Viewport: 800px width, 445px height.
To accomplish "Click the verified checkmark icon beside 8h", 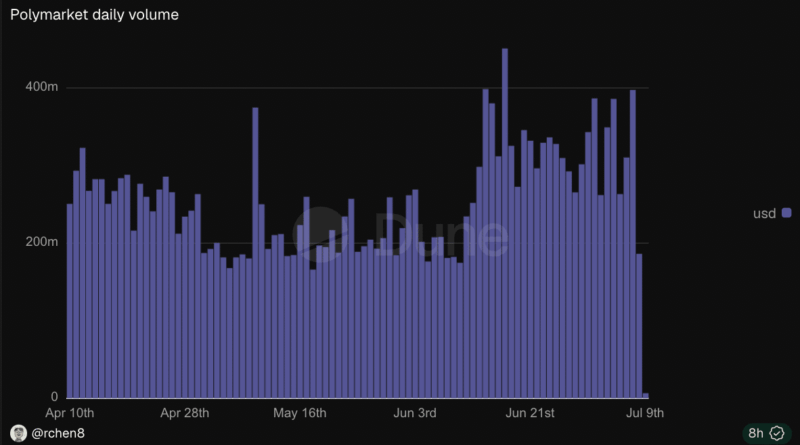I will tap(777, 433).
